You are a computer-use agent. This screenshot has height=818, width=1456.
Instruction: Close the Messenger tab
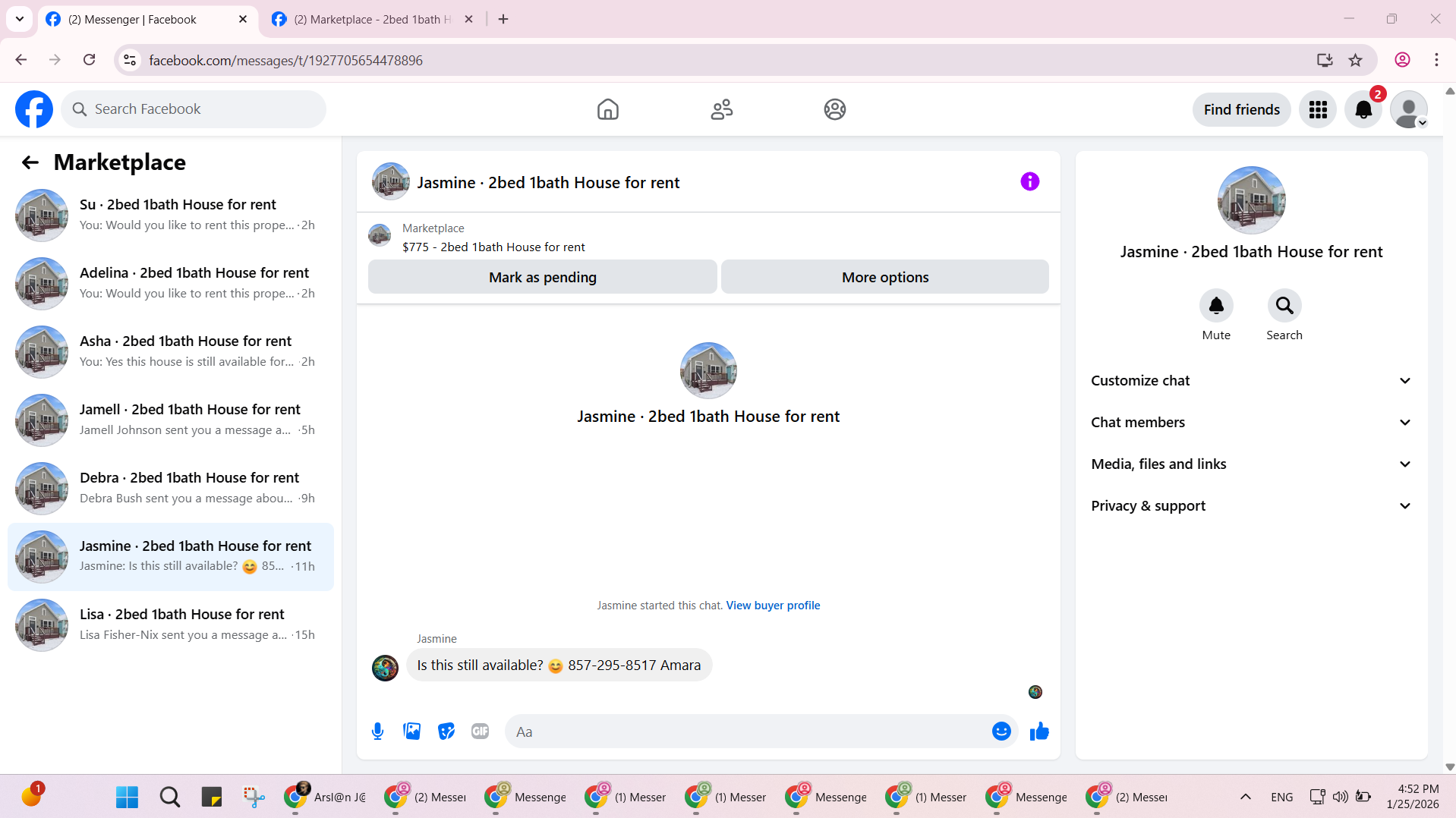point(243,20)
